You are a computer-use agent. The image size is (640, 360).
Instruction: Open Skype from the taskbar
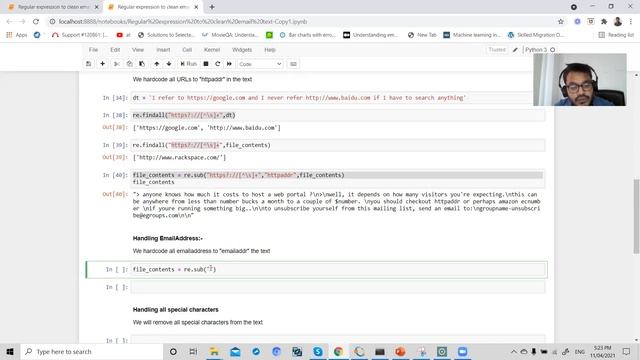coord(318,351)
